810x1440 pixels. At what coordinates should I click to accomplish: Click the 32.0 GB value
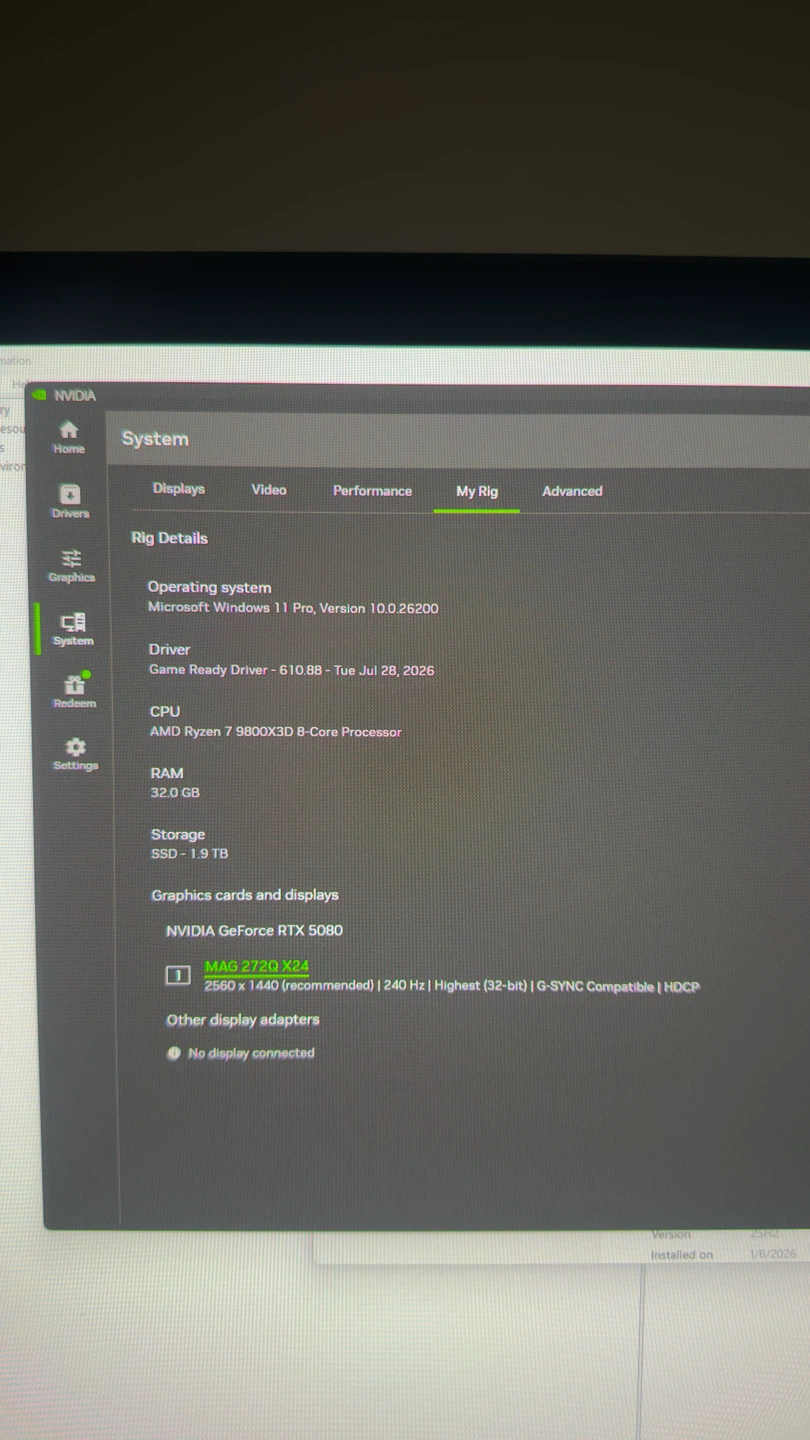pos(175,793)
